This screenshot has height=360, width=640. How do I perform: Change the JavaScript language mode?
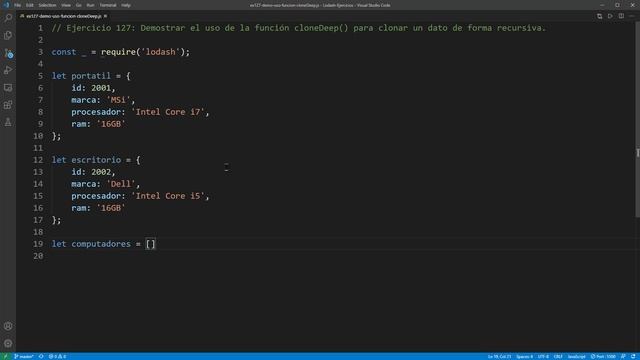[x=576, y=356]
